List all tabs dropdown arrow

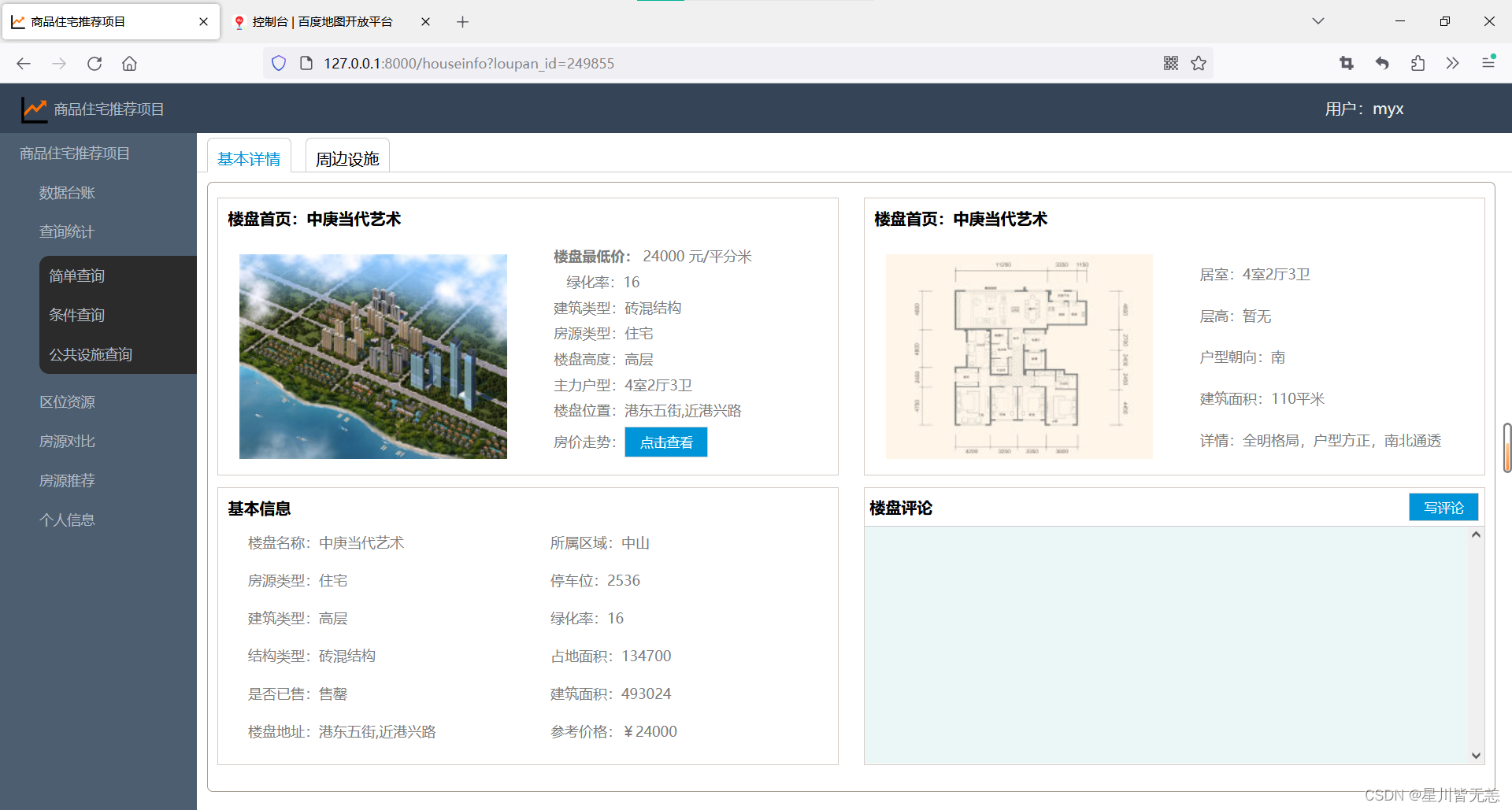(1318, 21)
